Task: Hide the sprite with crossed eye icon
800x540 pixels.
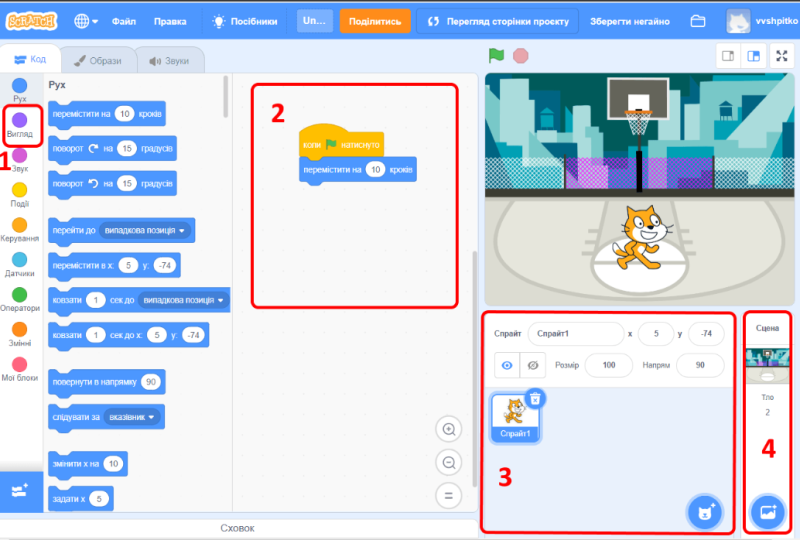Action: 534,366
